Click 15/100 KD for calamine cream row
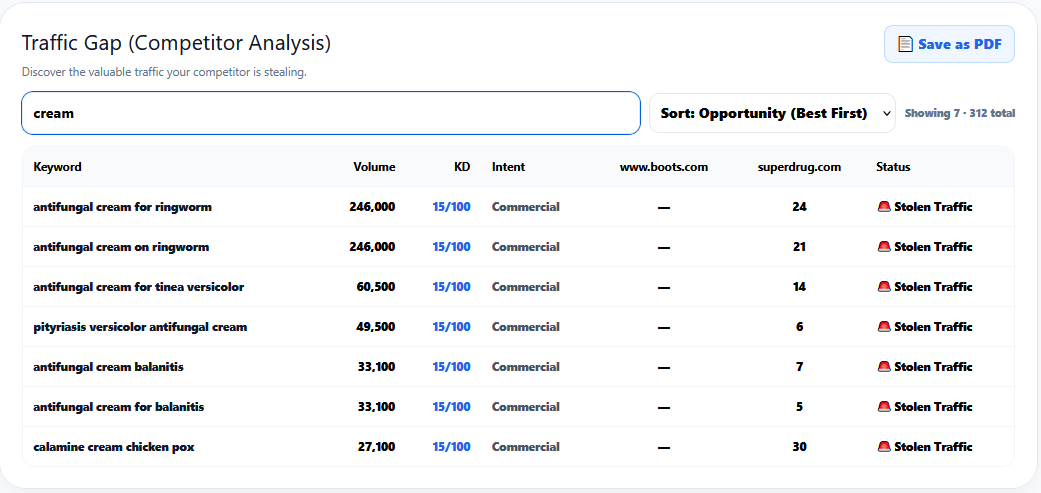 pyautogui.click(x=451, y=447)
